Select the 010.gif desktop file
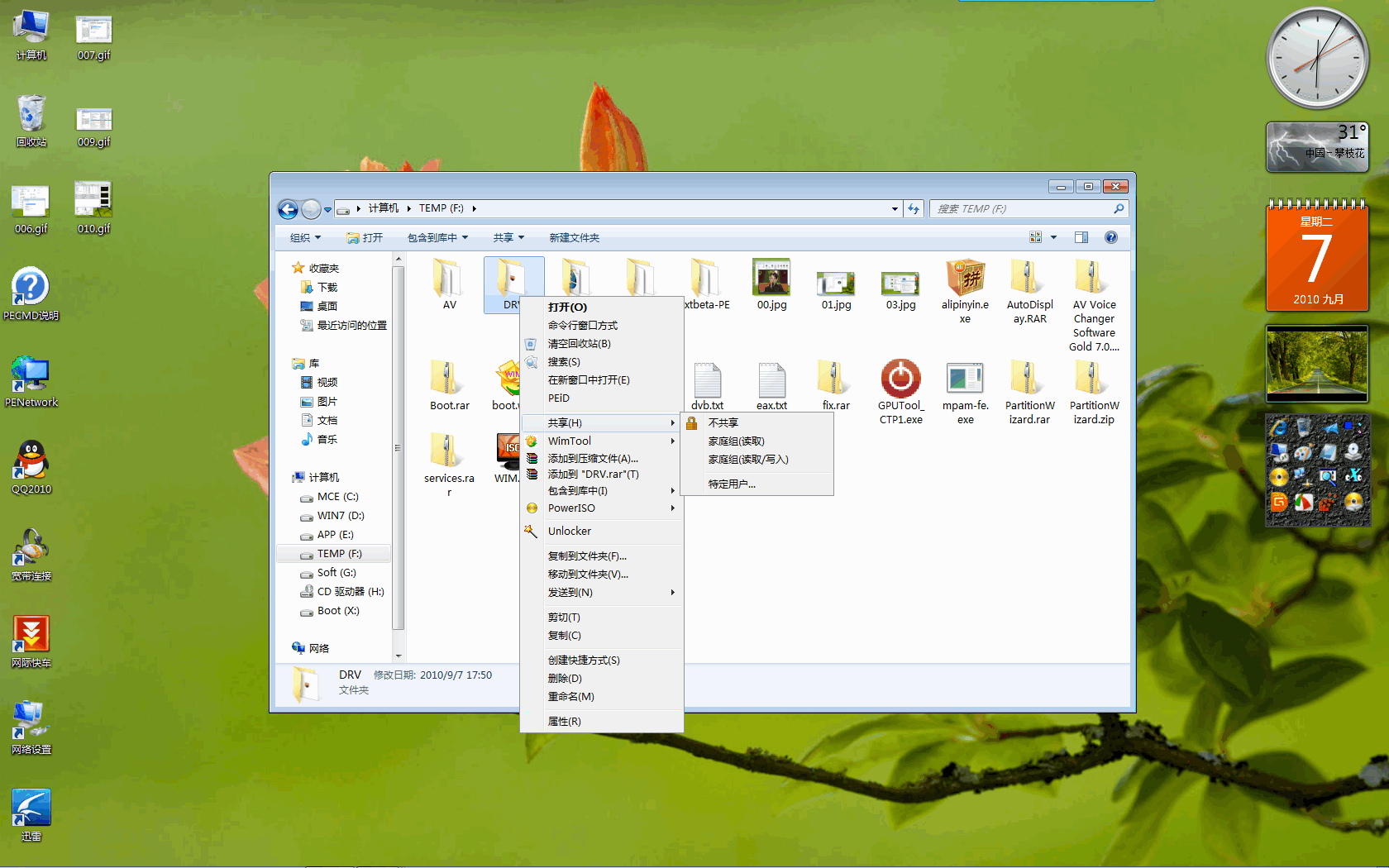 tap(93, 208)
